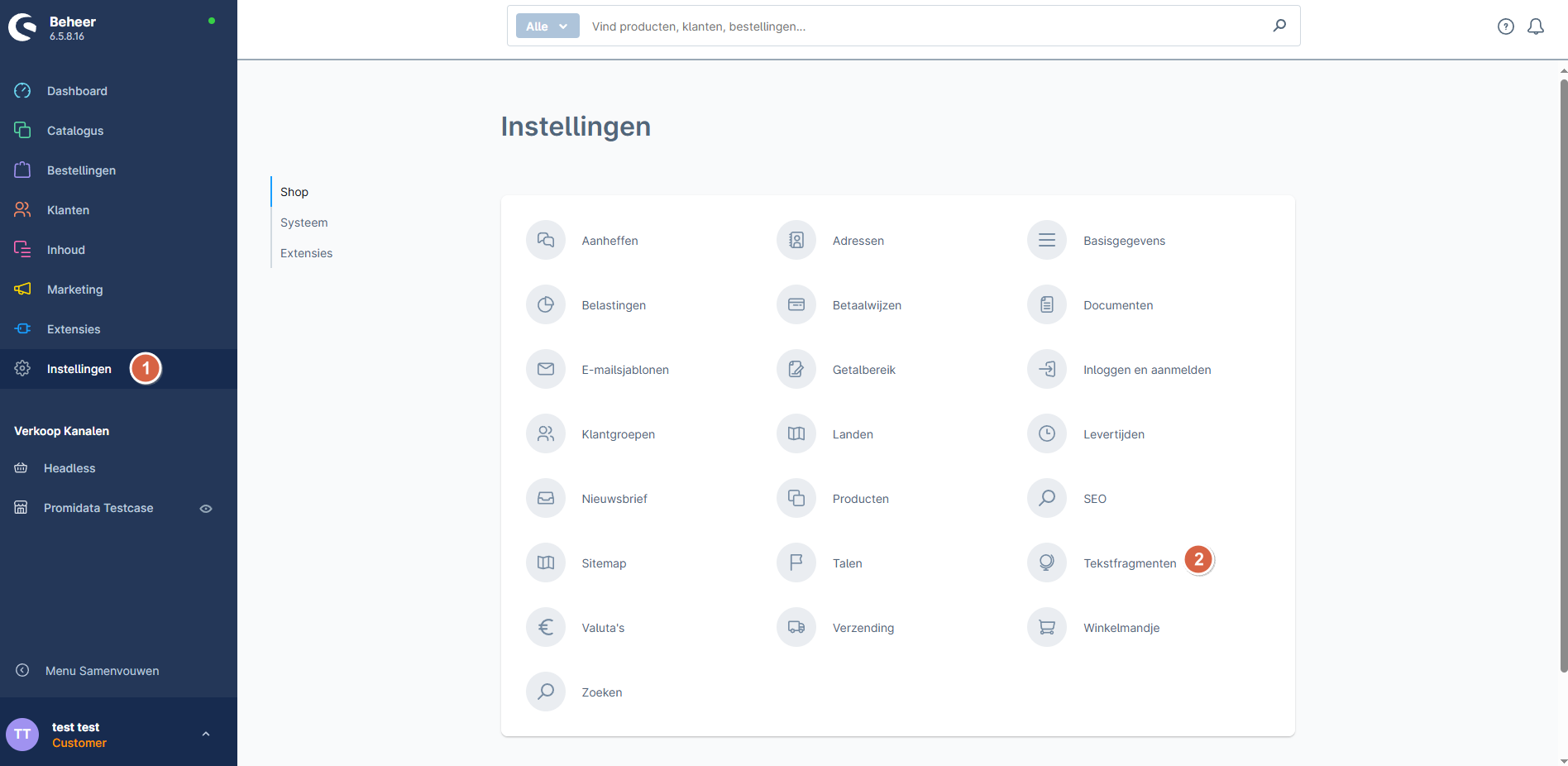1568x766 pixels.
Task: Open Catalogus in the sidebar menu
Action: 75,131
